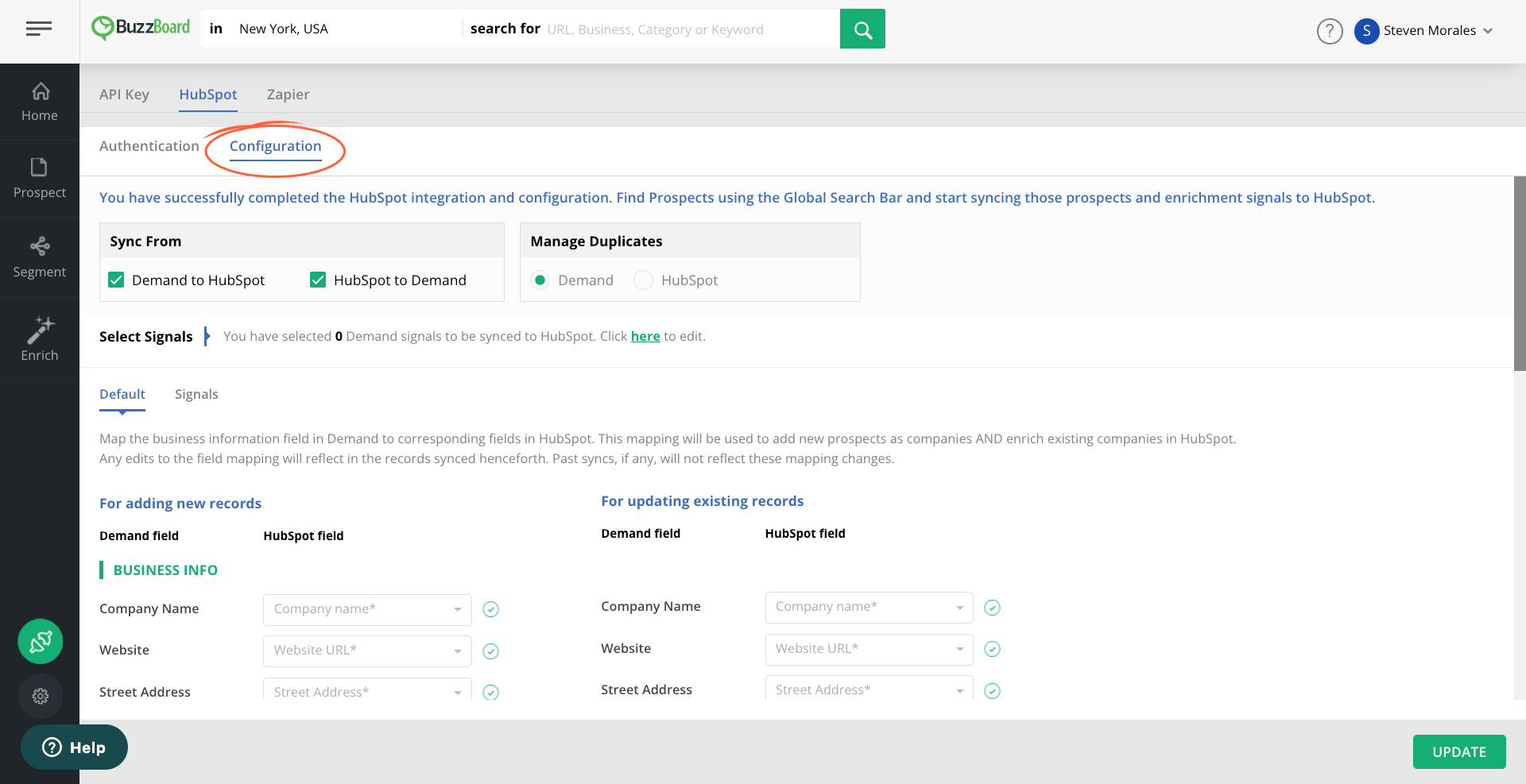
Task: Open the Authentication sub-tab
Action: [149, 146]
